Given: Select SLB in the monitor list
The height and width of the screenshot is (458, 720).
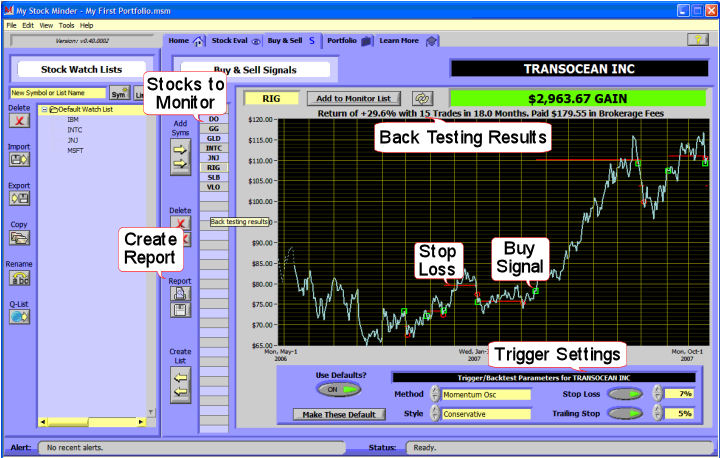Looking at the screenshot, I should point(214,177).
